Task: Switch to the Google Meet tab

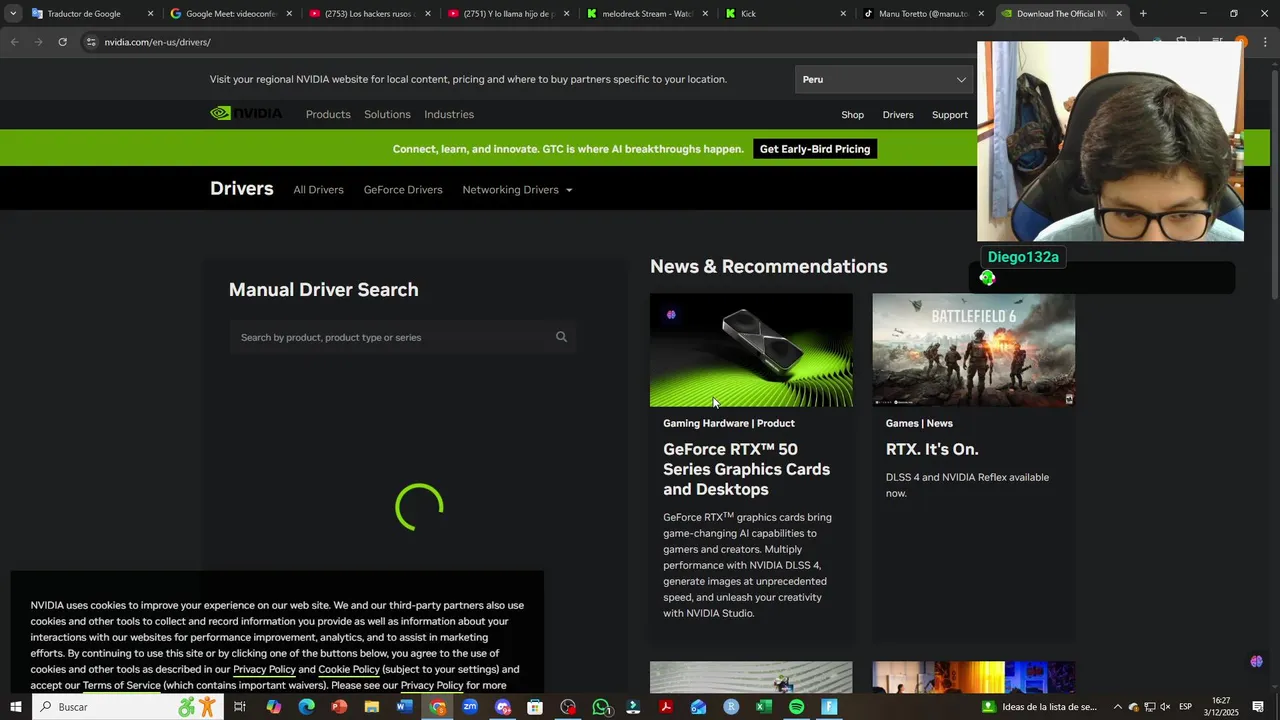Action: [229, 14]
